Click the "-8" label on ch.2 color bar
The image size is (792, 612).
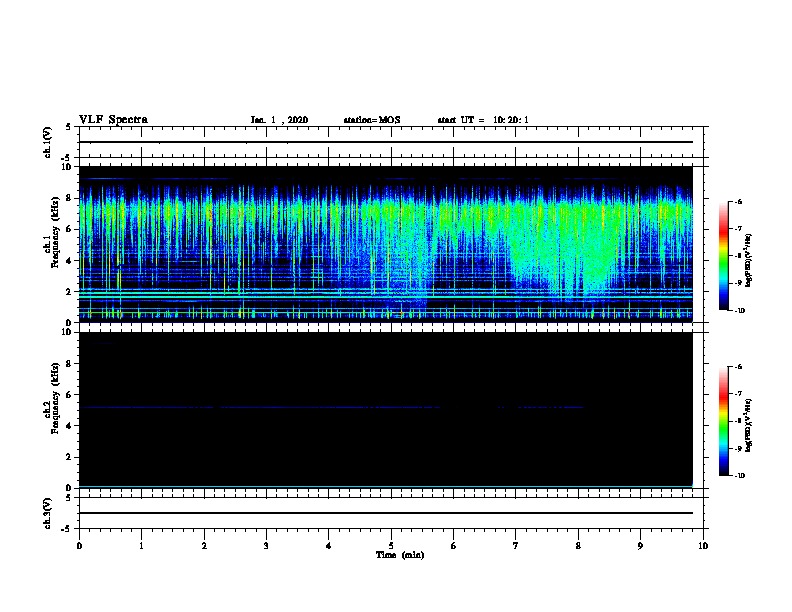point(739,421)
